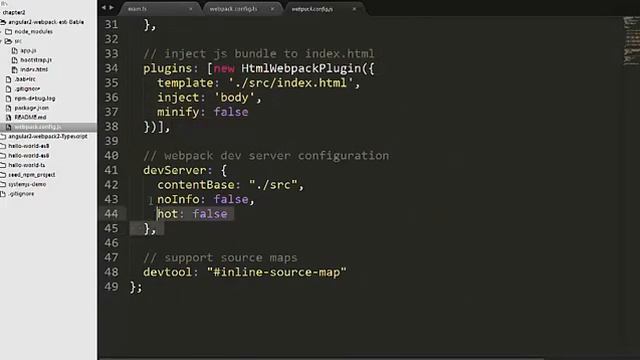Open package.json in the sidebar
This screenshot has width=640, height=360.
pos(31,108)
